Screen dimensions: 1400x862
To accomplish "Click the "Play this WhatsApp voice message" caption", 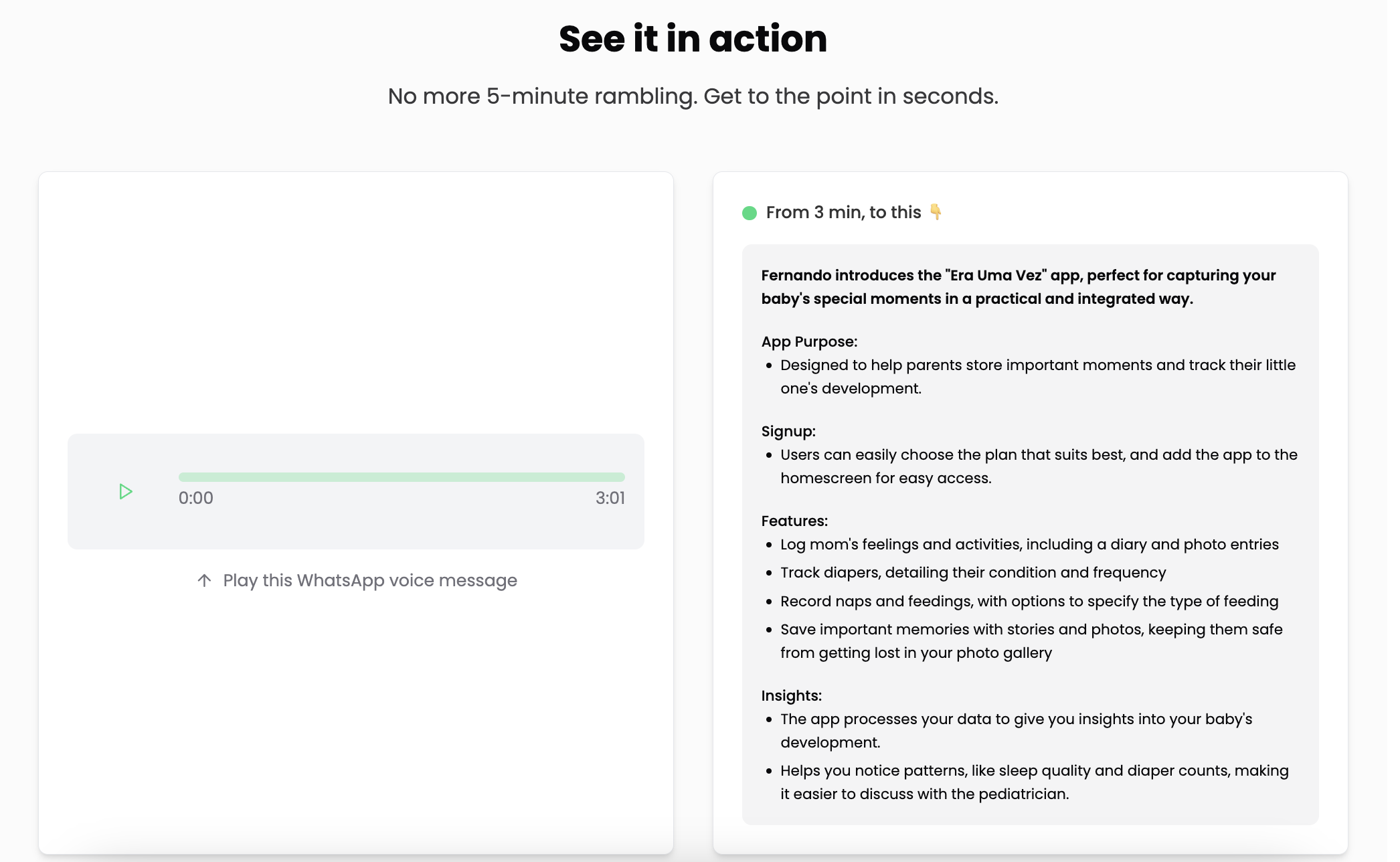I will click(x=370, y=580).
